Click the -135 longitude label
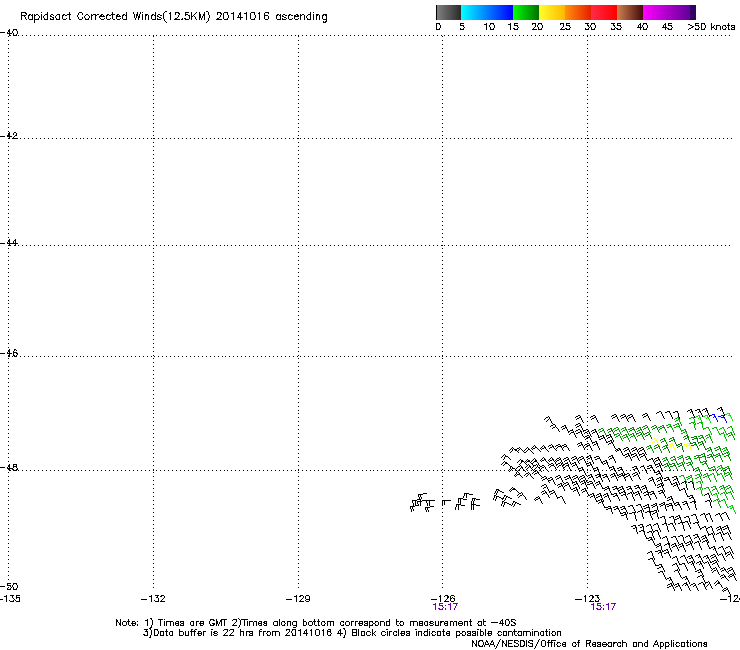The width and height of the screenshot is (740, 650). [10, 599]
